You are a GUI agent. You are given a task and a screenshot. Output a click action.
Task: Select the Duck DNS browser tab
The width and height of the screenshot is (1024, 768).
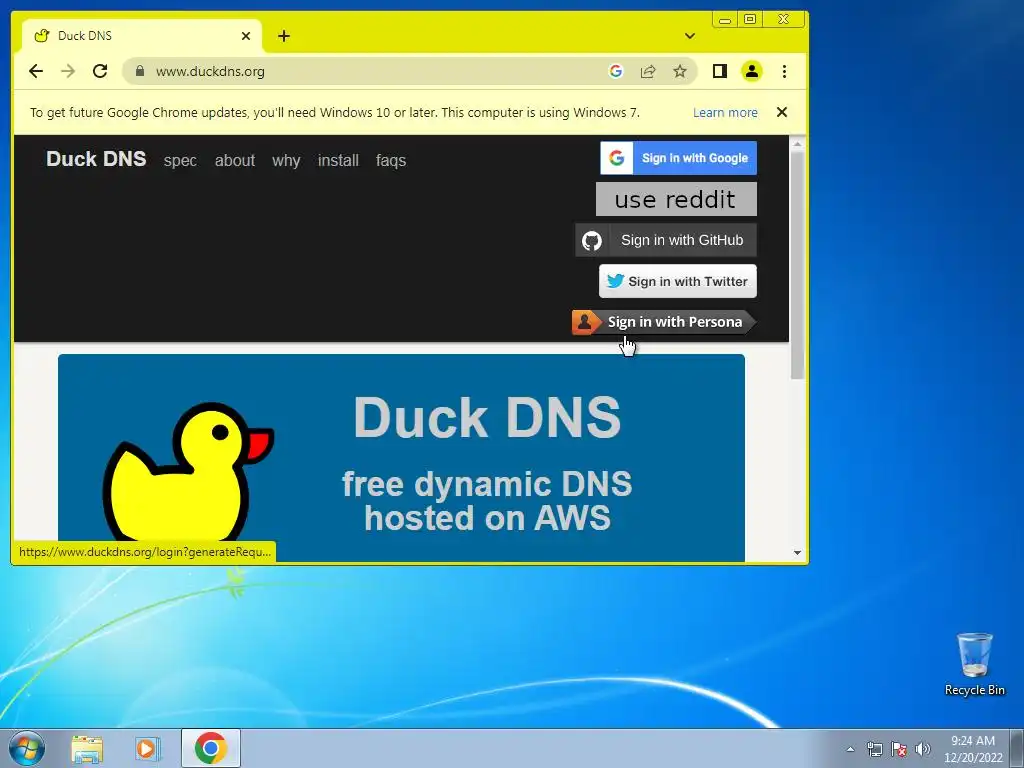coord(142,36)
